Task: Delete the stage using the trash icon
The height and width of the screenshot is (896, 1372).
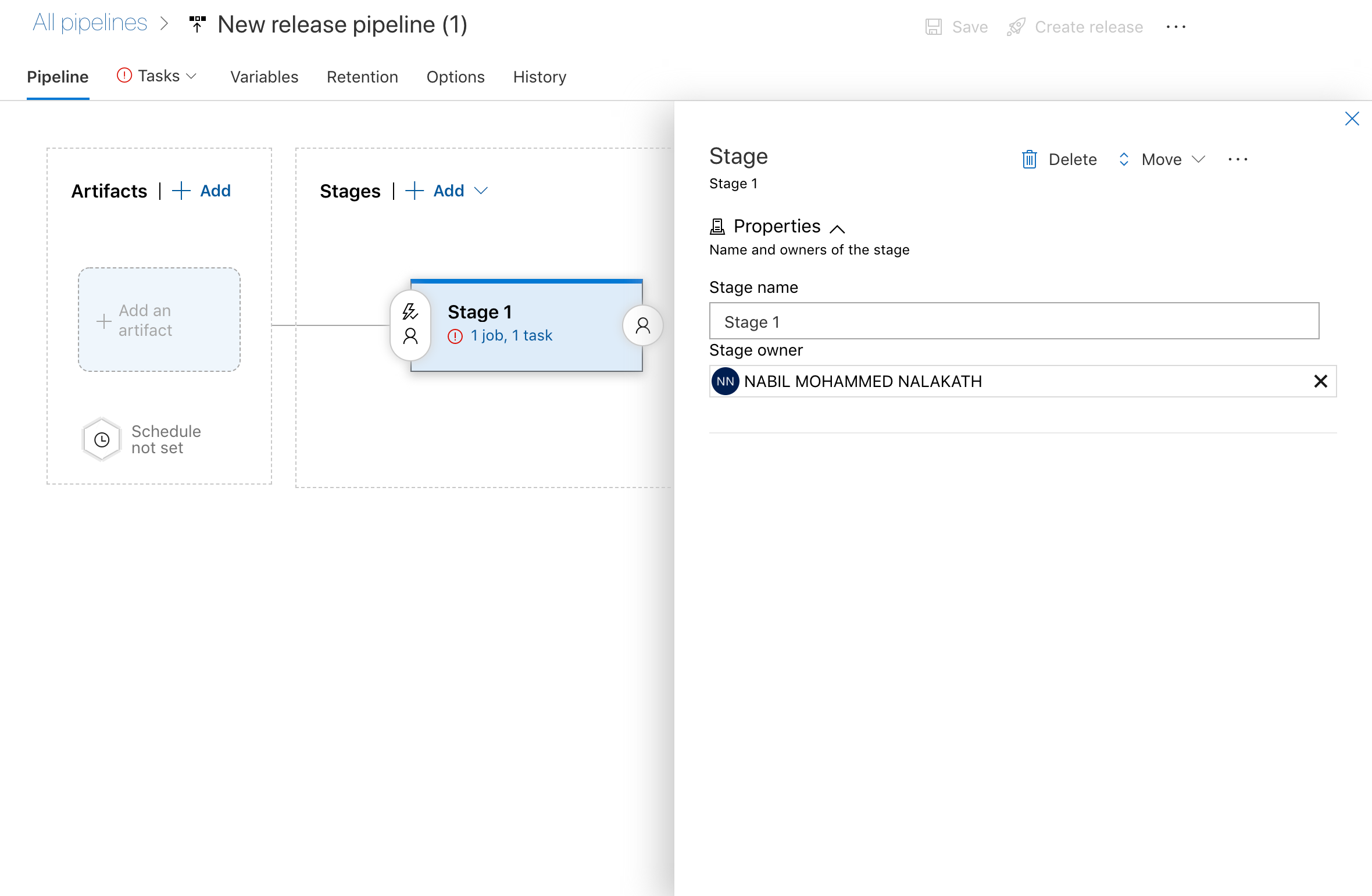Action: [x=1029, y=159]
